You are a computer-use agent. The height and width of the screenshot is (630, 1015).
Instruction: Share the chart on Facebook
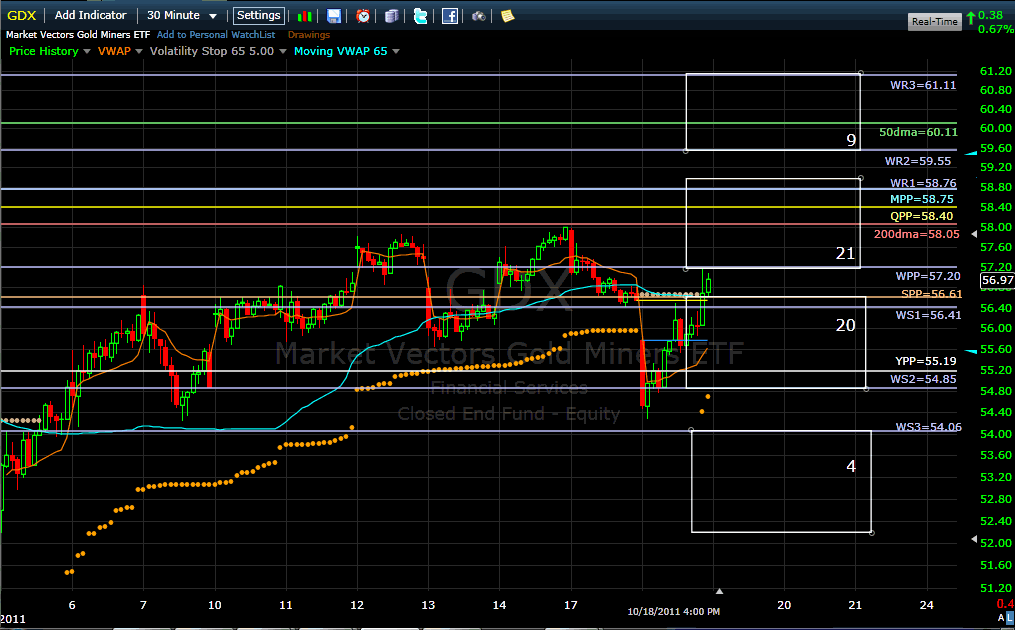point(450,16)
